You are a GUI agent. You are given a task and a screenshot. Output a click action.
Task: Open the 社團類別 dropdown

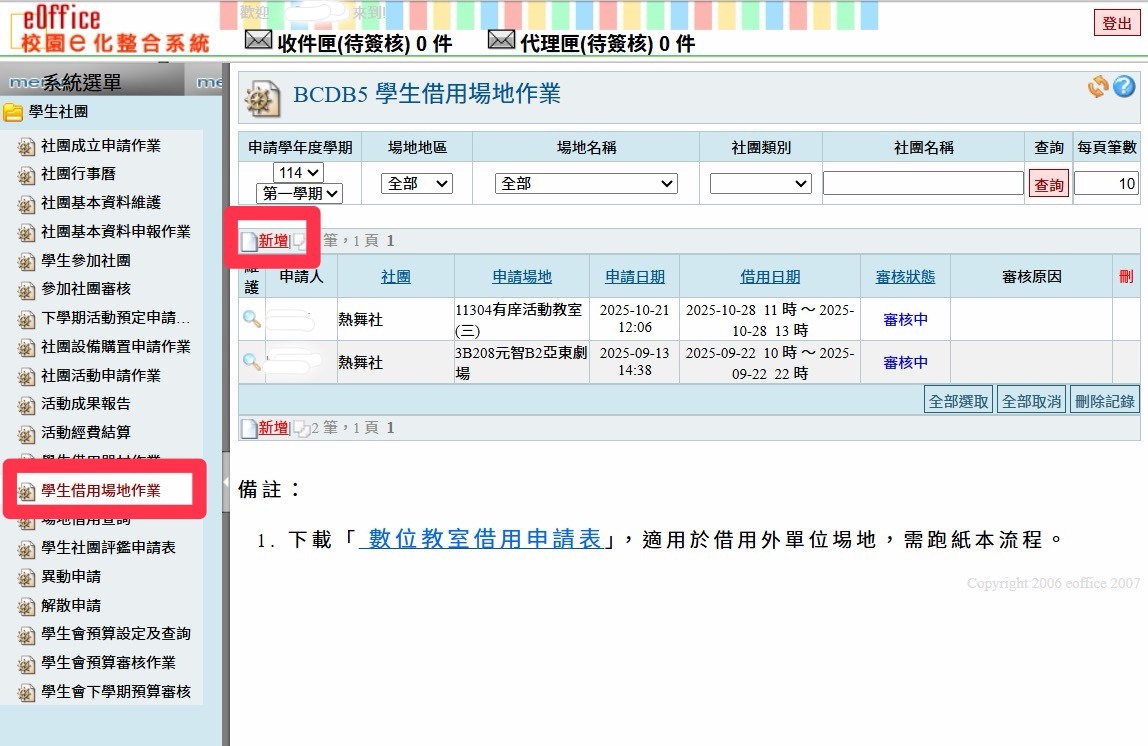tap(761, 184)
